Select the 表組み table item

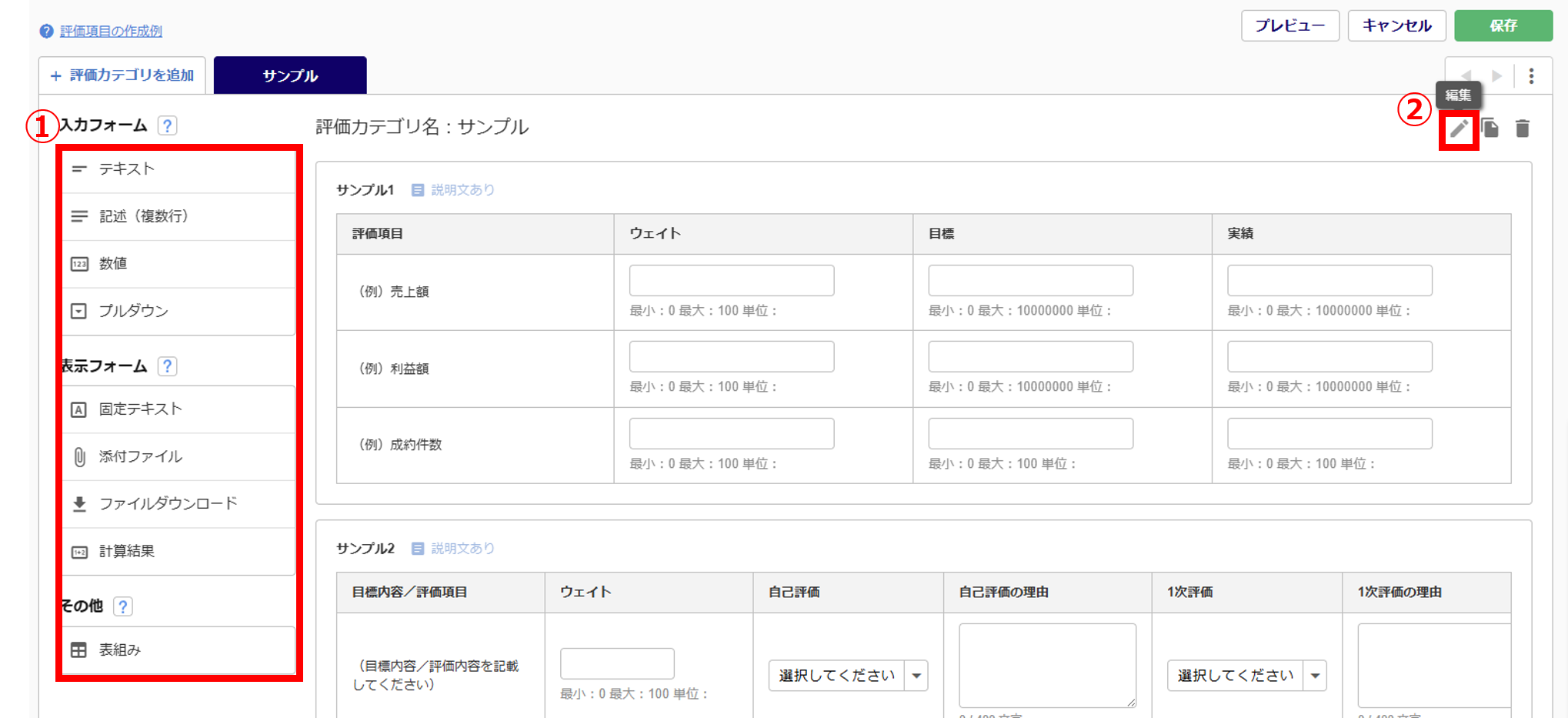click(x=178, y=650)
